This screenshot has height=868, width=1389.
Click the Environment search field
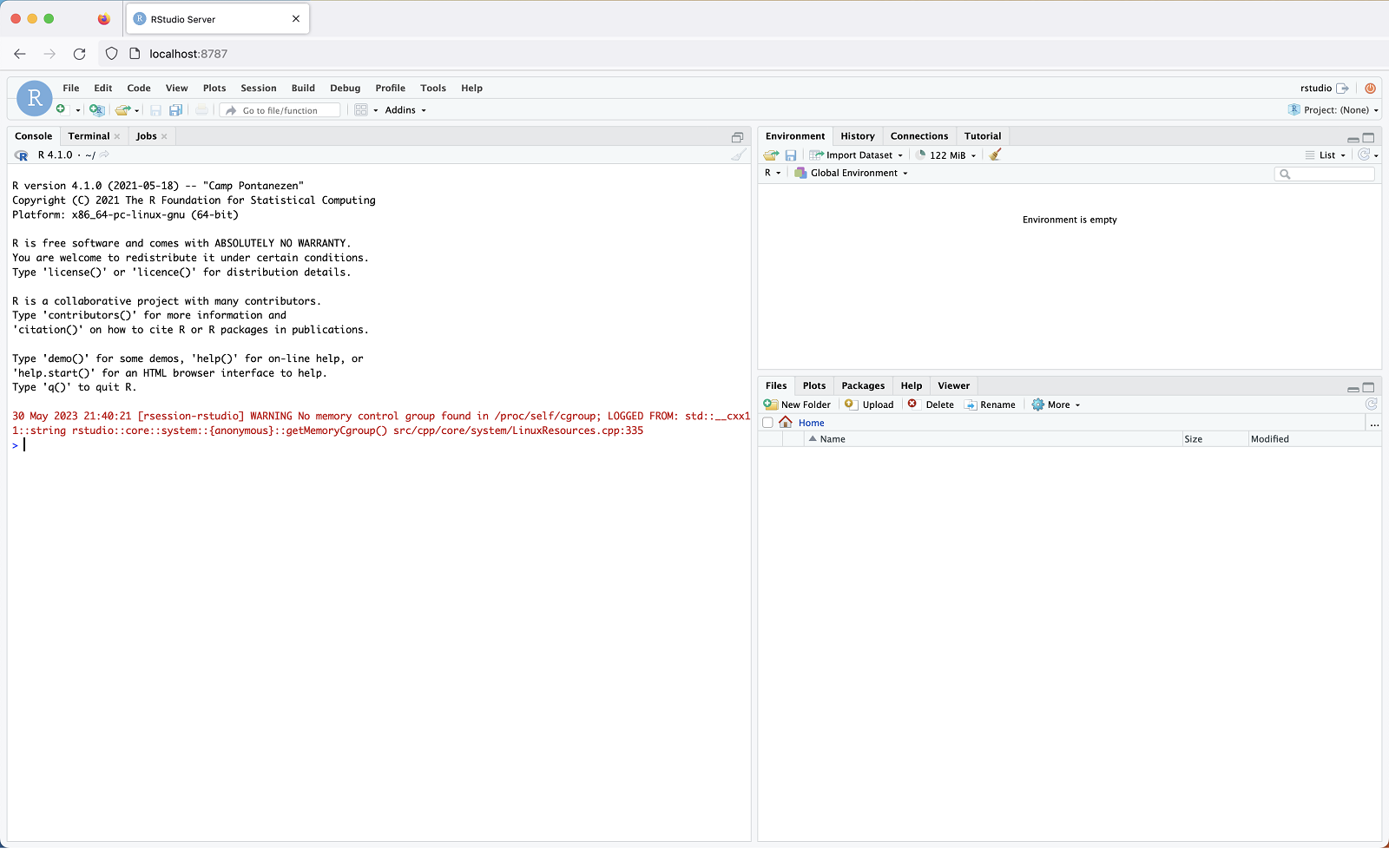[x=1325, y=174]
